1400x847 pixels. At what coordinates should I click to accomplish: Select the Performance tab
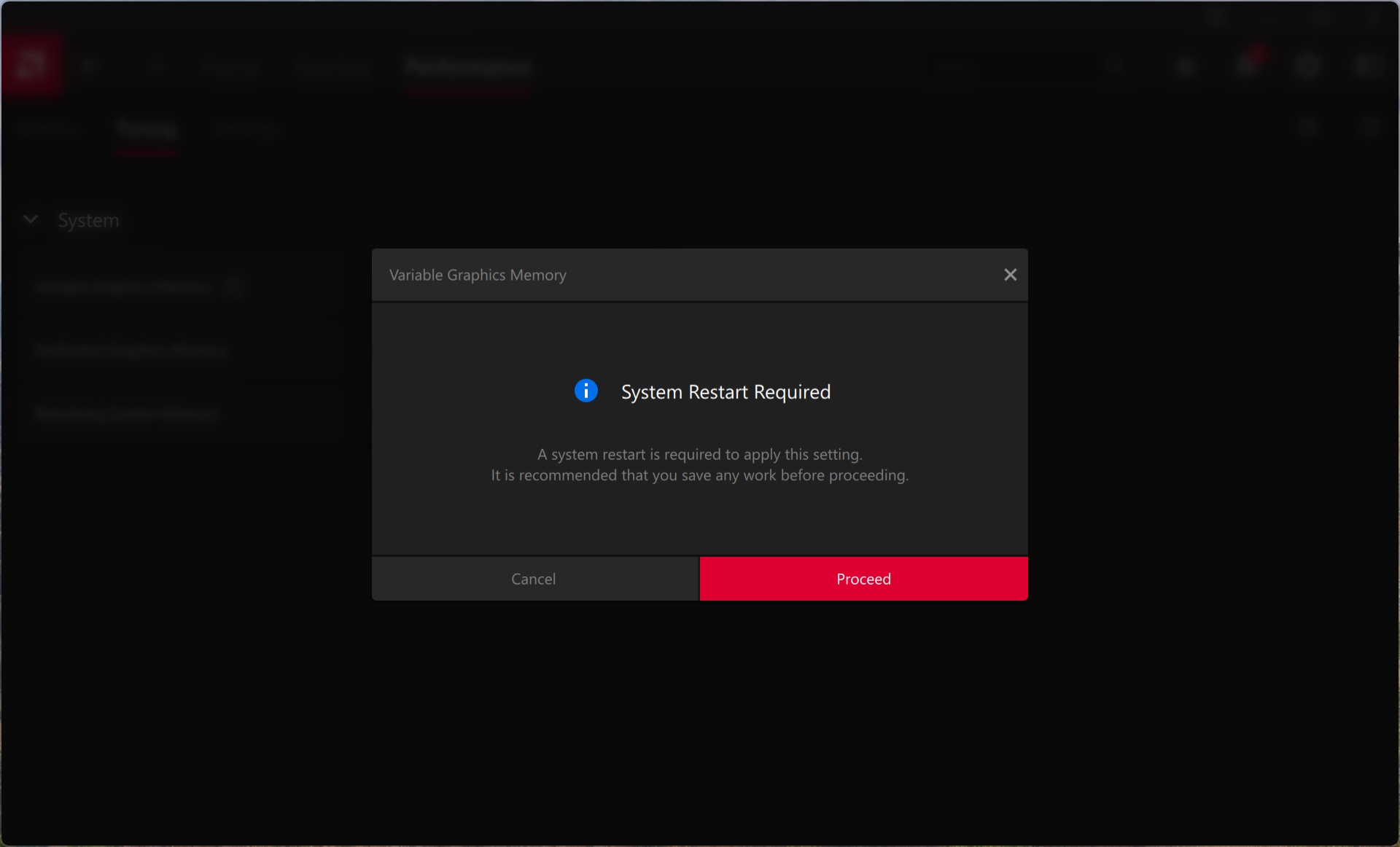[x=468, y=68]
